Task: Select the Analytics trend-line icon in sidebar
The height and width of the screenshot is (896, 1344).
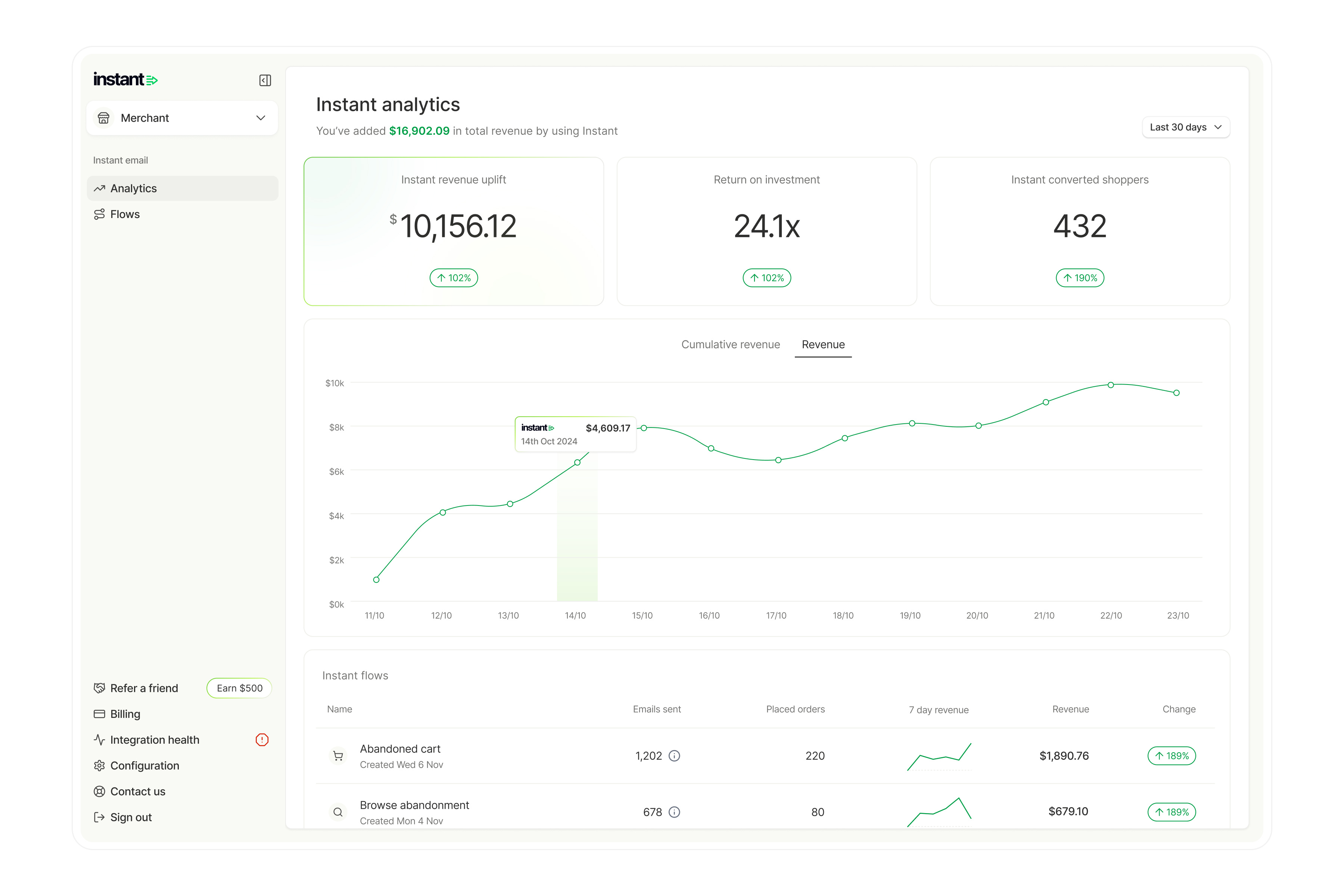Action: [100, 188]
